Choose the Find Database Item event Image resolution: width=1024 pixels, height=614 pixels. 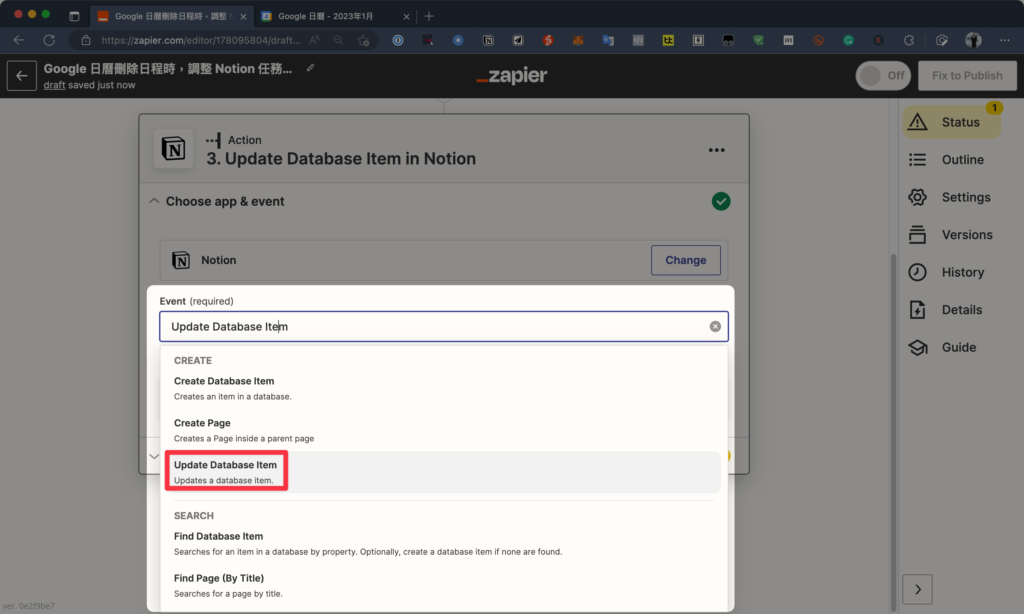pyautogui.click(x=443, y=543)
